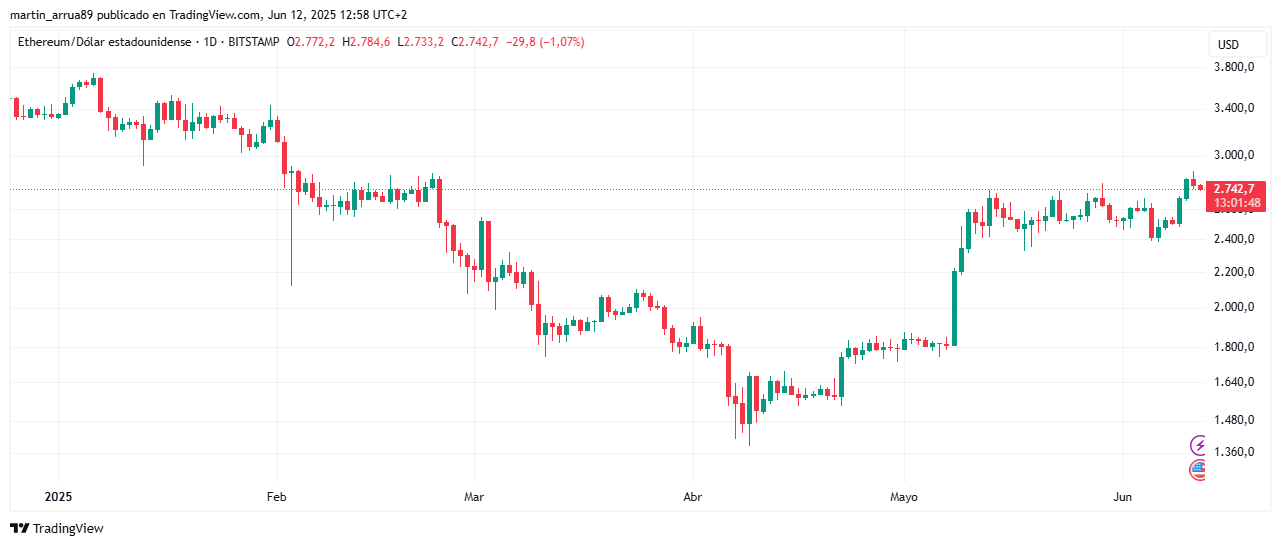The height and width of the screenshot is (546, 1281).
Task: Click the Ethereum/Dólar estadounidense symbol title
Action: point(106,42)
